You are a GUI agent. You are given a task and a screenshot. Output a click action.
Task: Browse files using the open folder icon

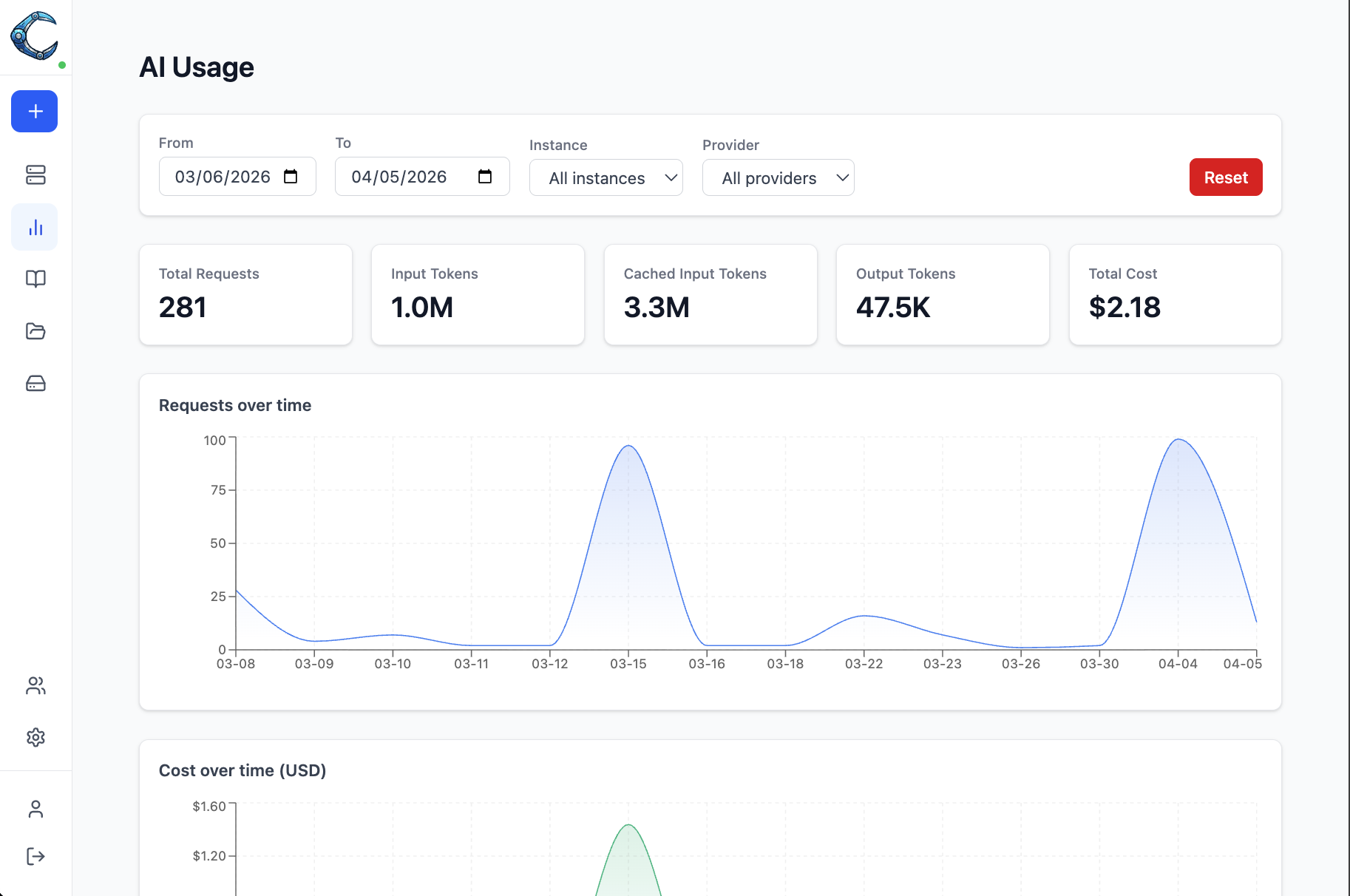(x=34, y=331)
